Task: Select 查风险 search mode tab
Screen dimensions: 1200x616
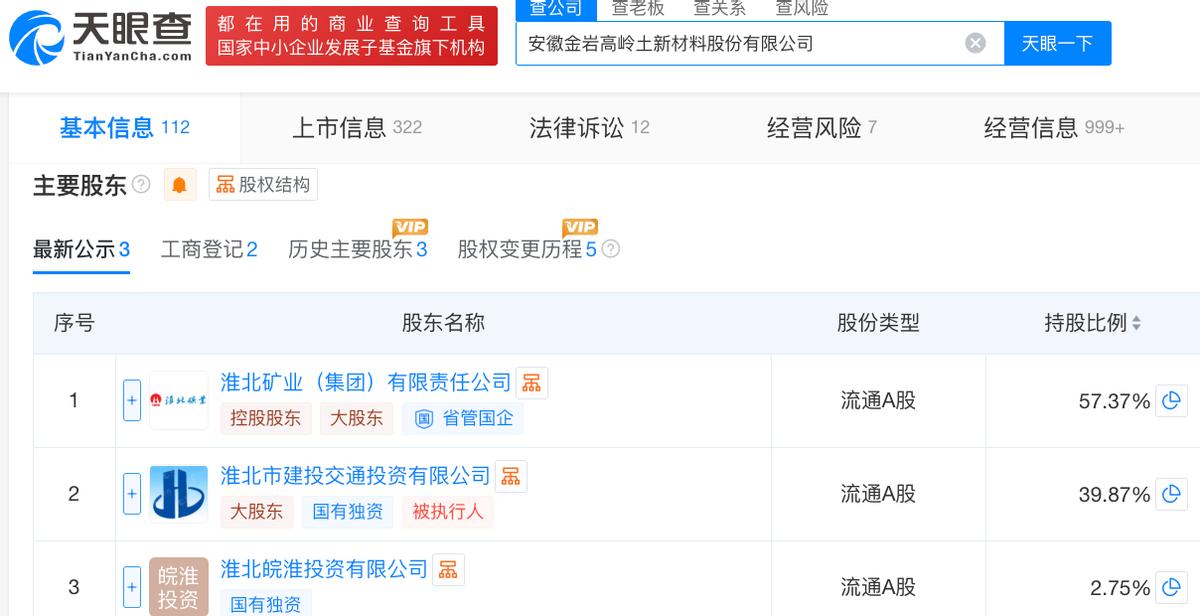Action: 802,9
